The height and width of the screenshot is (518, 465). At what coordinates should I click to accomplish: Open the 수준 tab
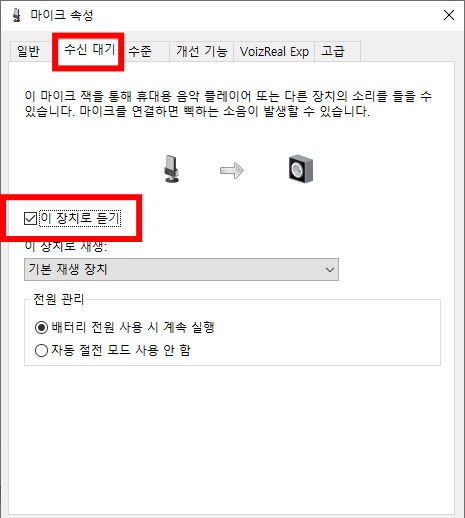(140, 52)
